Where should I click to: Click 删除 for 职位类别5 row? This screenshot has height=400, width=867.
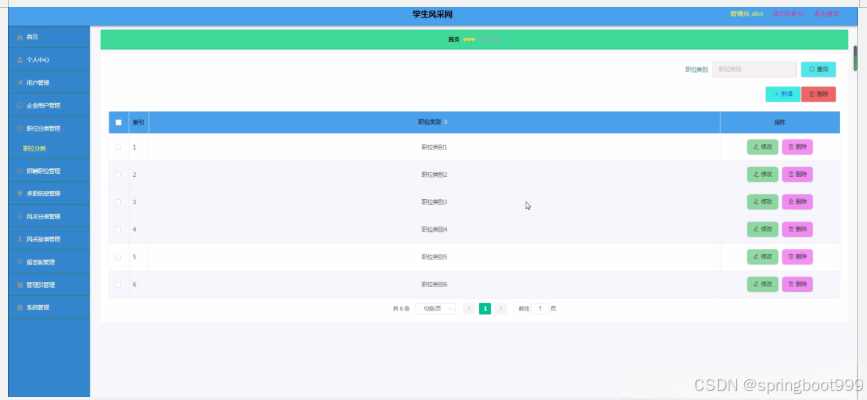click(797, 257)
